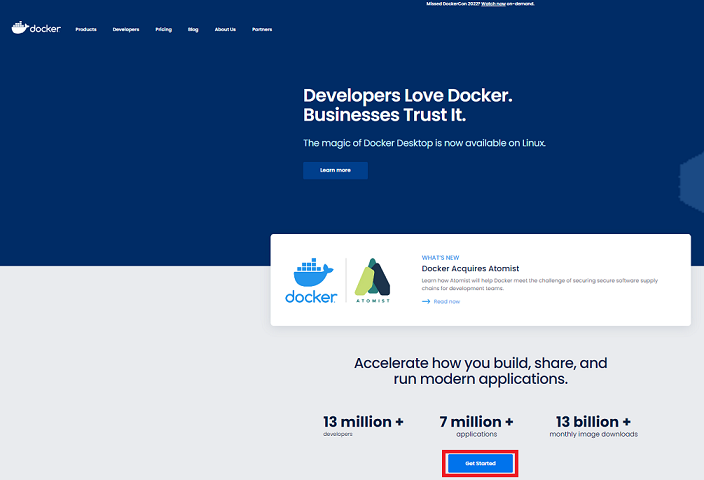Screen dimensions: 704x480
Task: Click the Atomist description paragraph
Action: click(539, 284)
